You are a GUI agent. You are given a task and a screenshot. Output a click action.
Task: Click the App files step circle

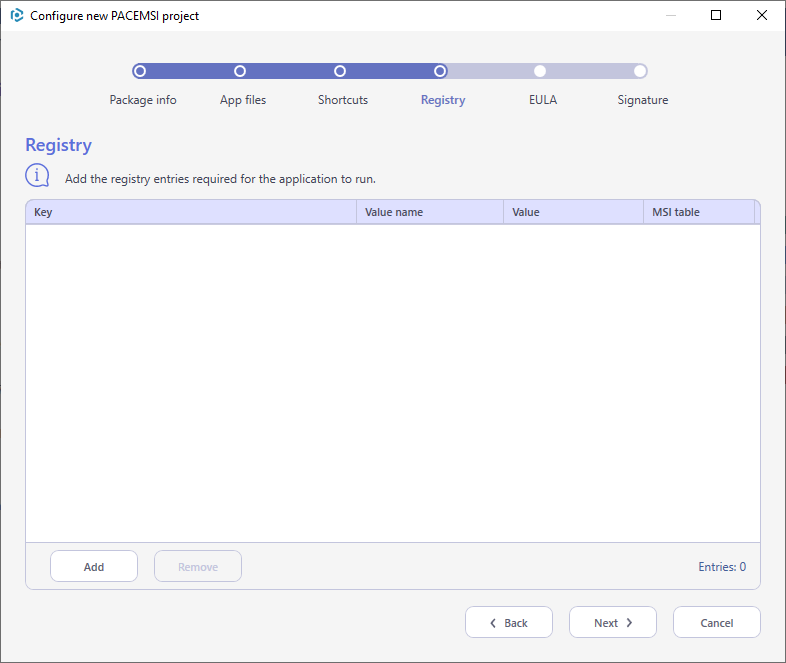(x=240, y=71)
